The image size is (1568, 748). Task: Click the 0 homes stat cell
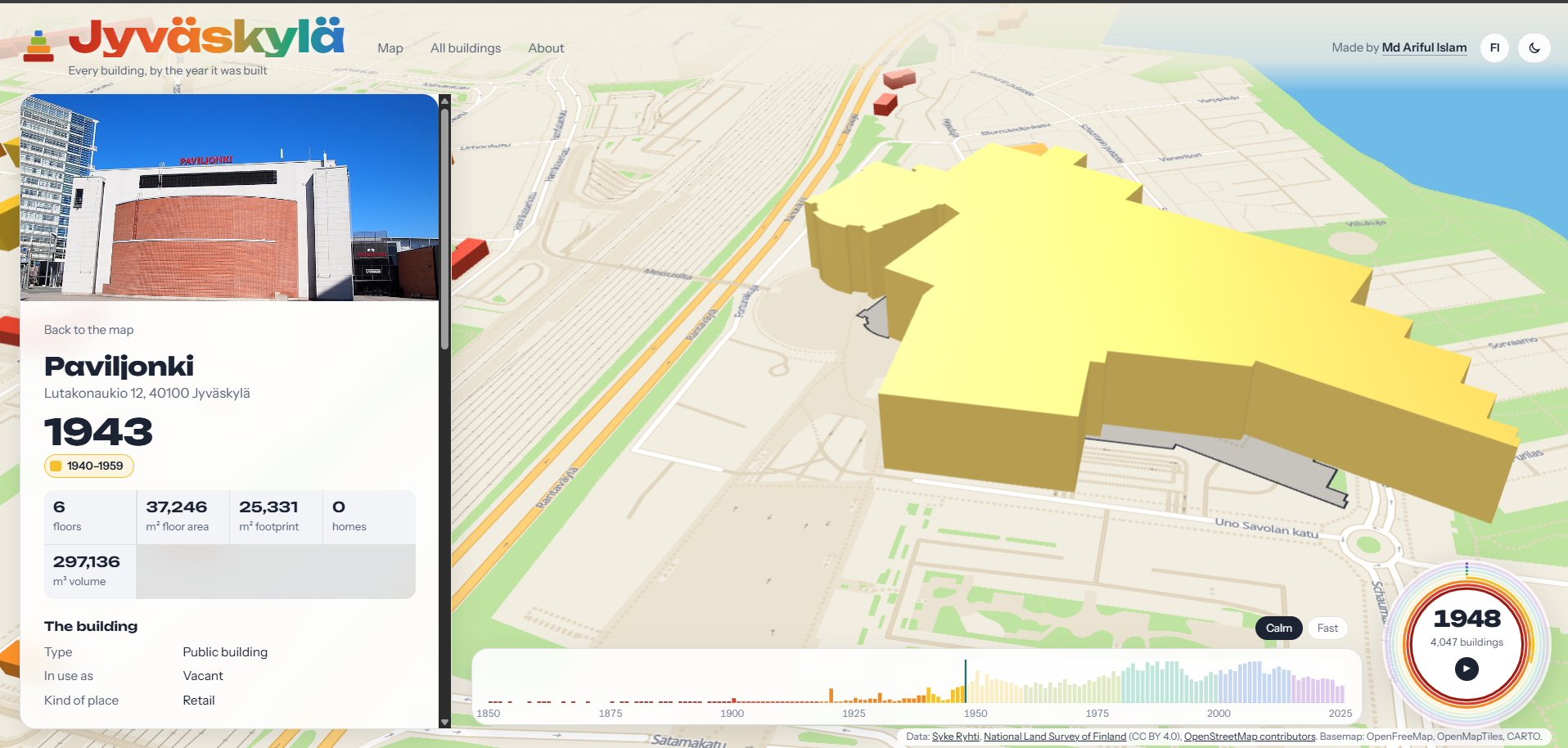[369, 517]
